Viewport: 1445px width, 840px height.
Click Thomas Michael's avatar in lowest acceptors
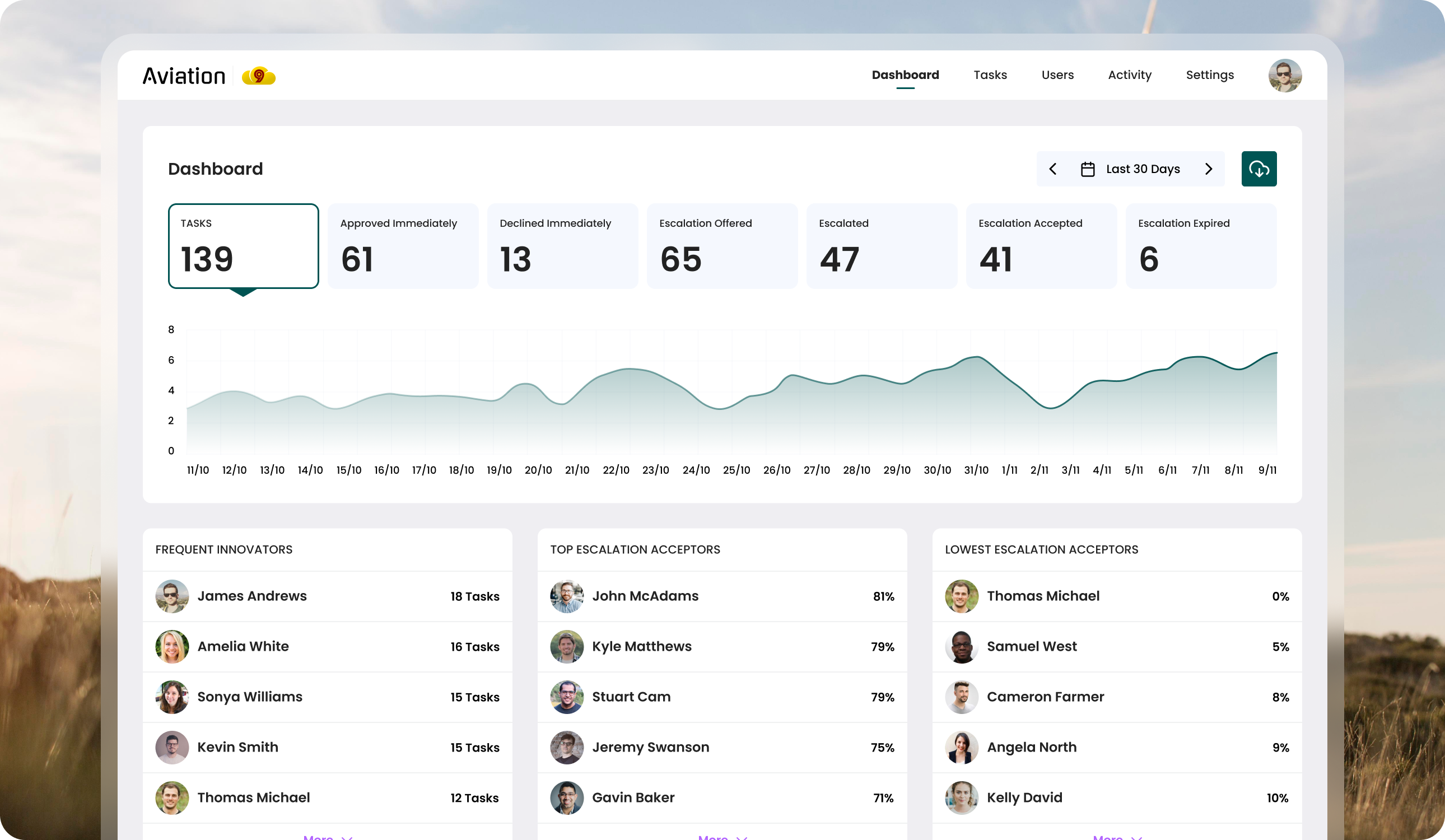(x=961, y=596)
